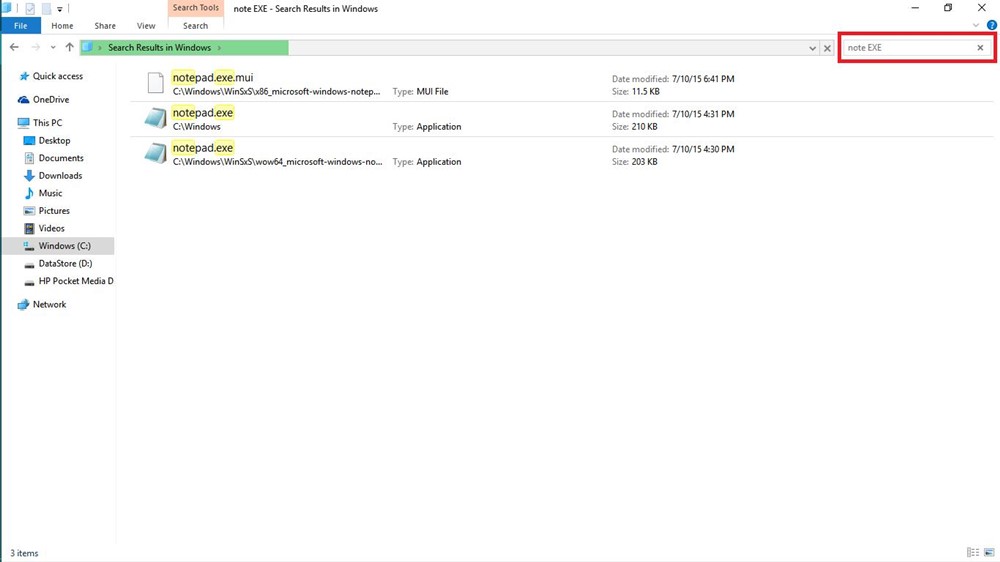Click date modified 7/10/15 4:30 PM
The height and width of the screenshot is (562, 1000).
[673, 149]
